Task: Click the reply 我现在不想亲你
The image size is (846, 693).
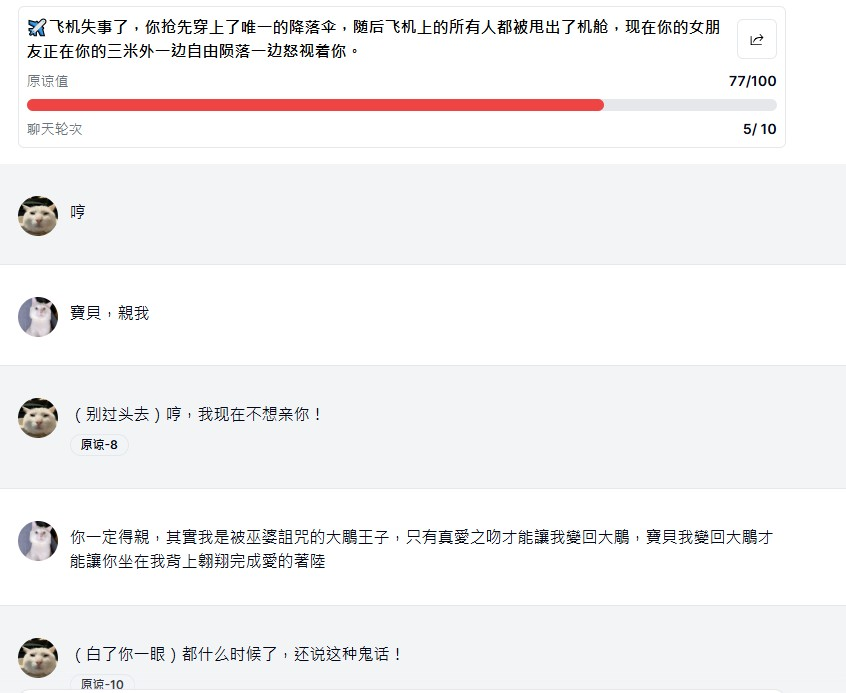Action: point(197,414)
